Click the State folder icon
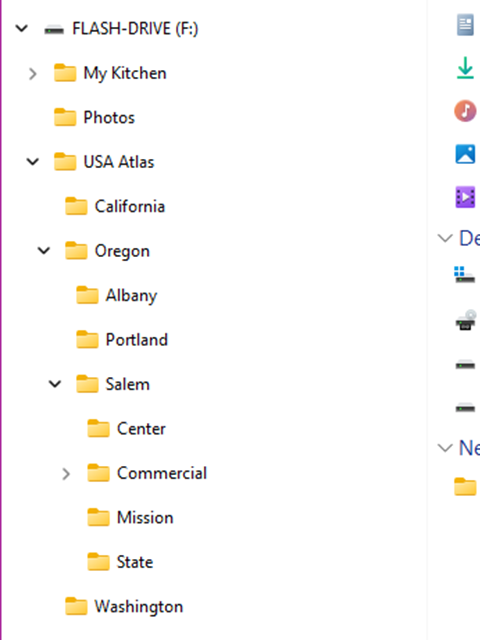The width and height of the screenshot is (480, 640). click(x=98, y=562)
